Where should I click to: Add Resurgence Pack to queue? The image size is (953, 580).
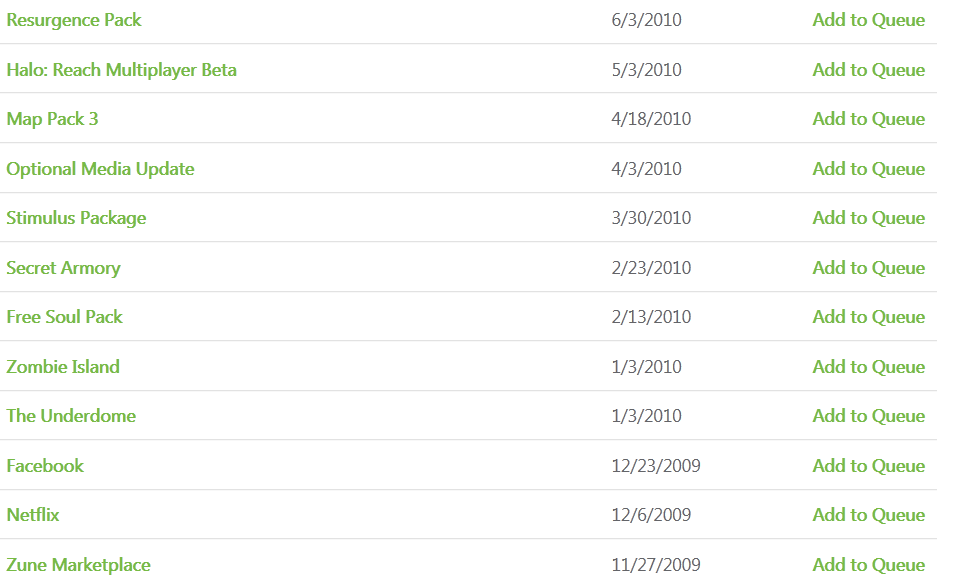(x=868, y=20)
